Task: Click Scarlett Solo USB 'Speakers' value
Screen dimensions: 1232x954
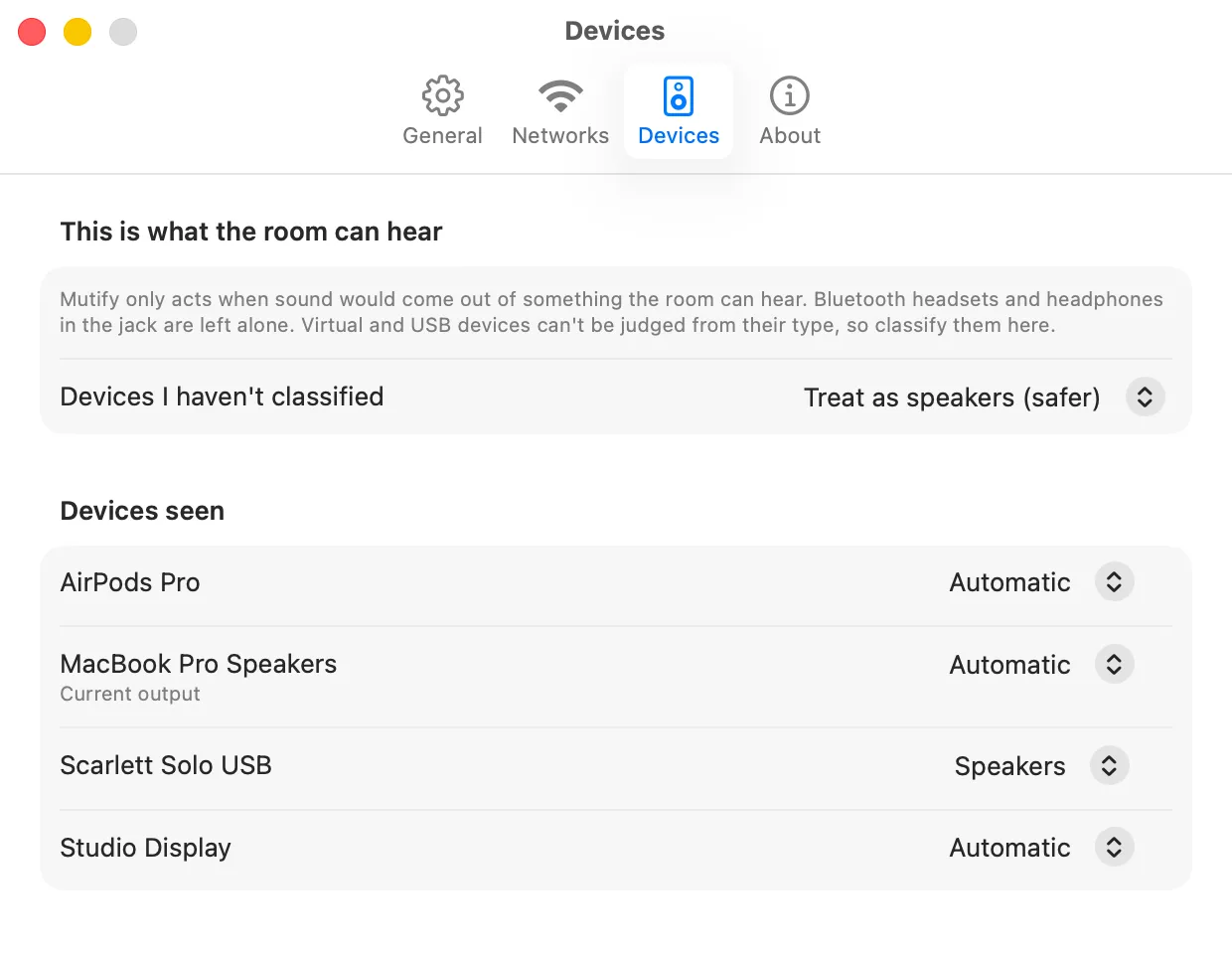Action: (1009, 766)
